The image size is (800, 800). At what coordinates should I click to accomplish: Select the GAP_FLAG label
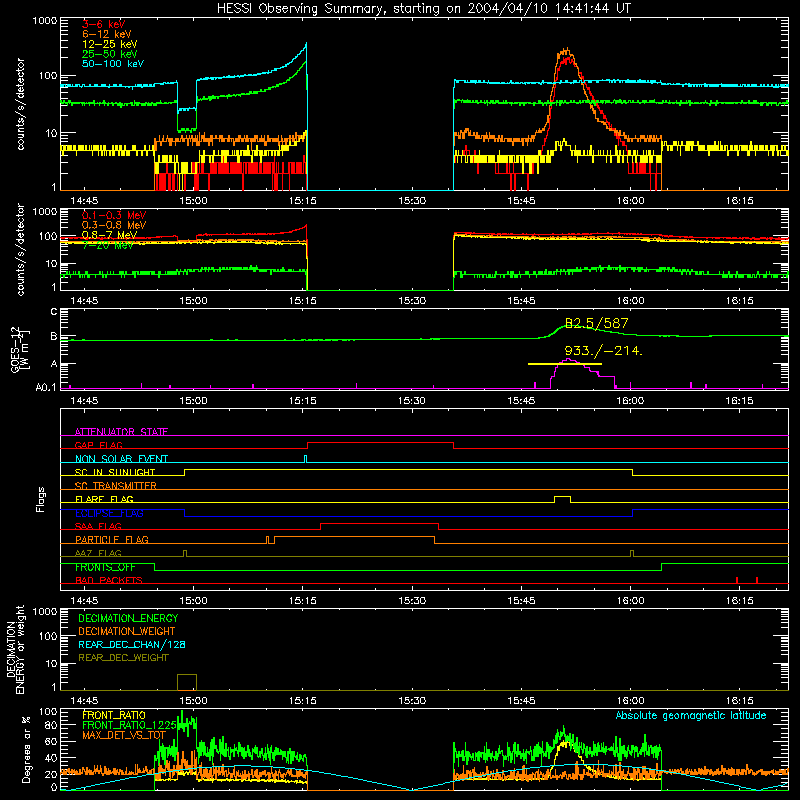[98, 445]
